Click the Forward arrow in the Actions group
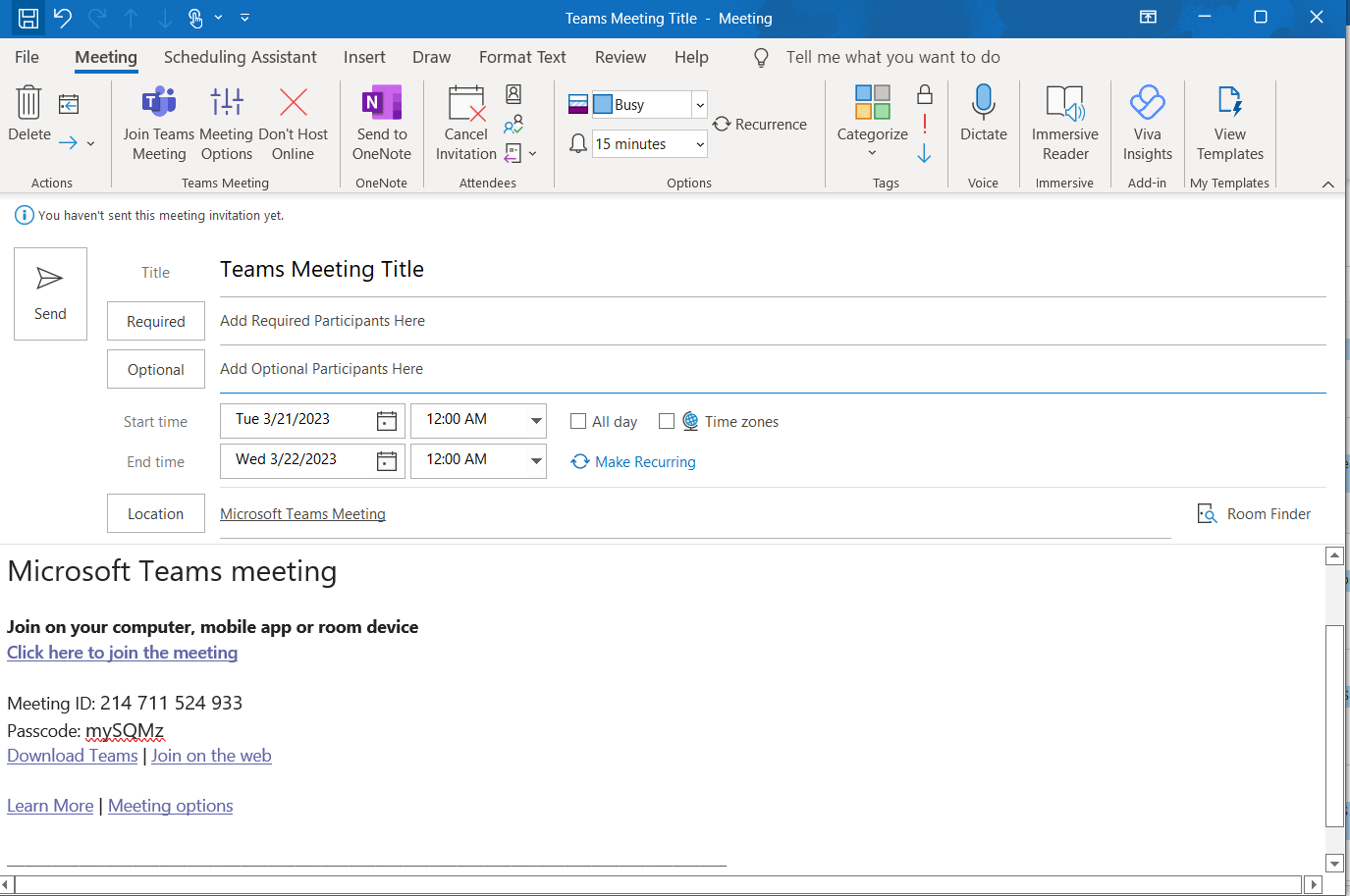1350x896 pixels. click(68, 143)
